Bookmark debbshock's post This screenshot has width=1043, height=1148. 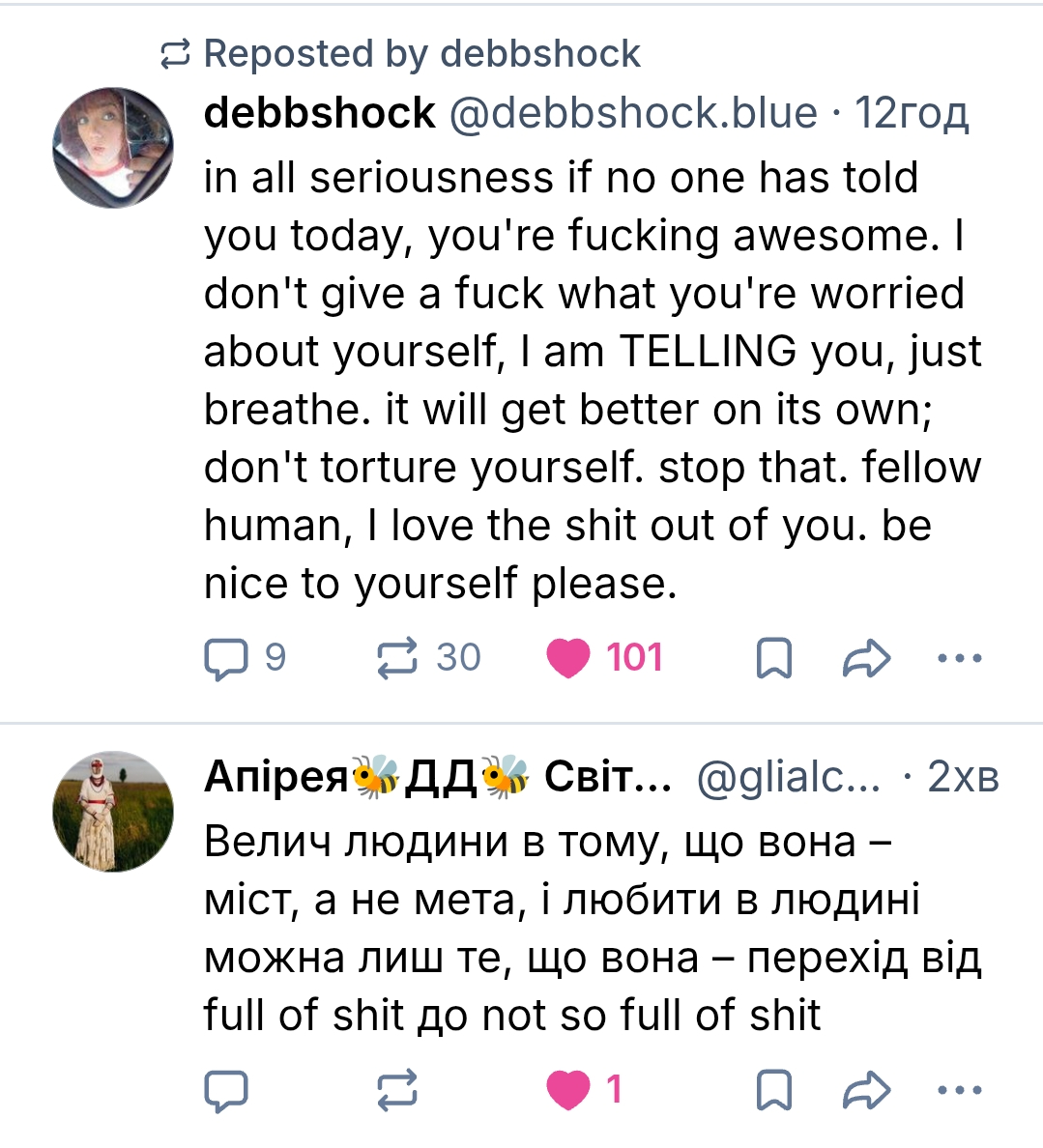pyautogui.click(x=773, y=658)
